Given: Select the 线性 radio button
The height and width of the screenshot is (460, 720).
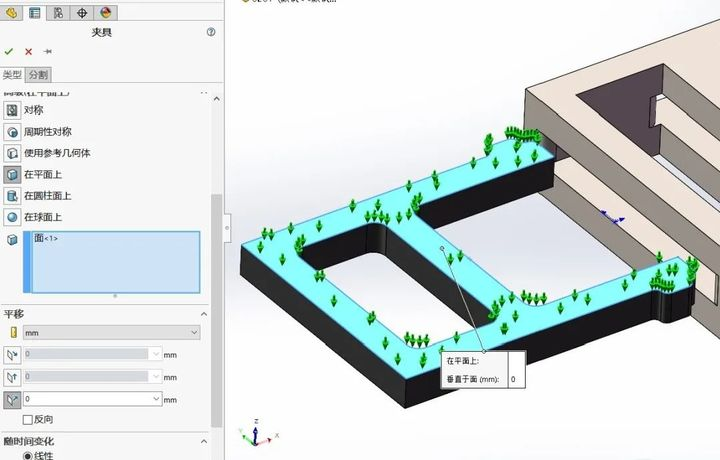Looking at the screenshot, I should (x=27, y=456).
